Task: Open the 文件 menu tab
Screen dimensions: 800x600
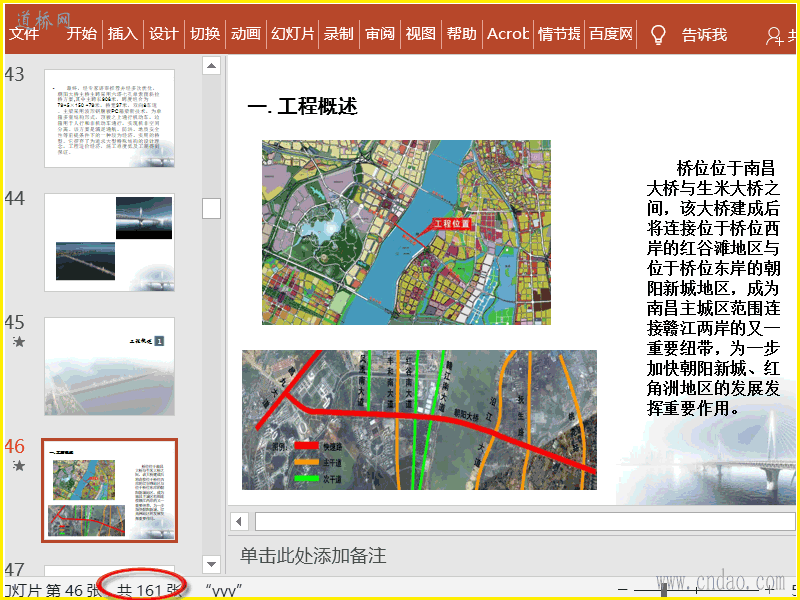Action: click(24, 34)
